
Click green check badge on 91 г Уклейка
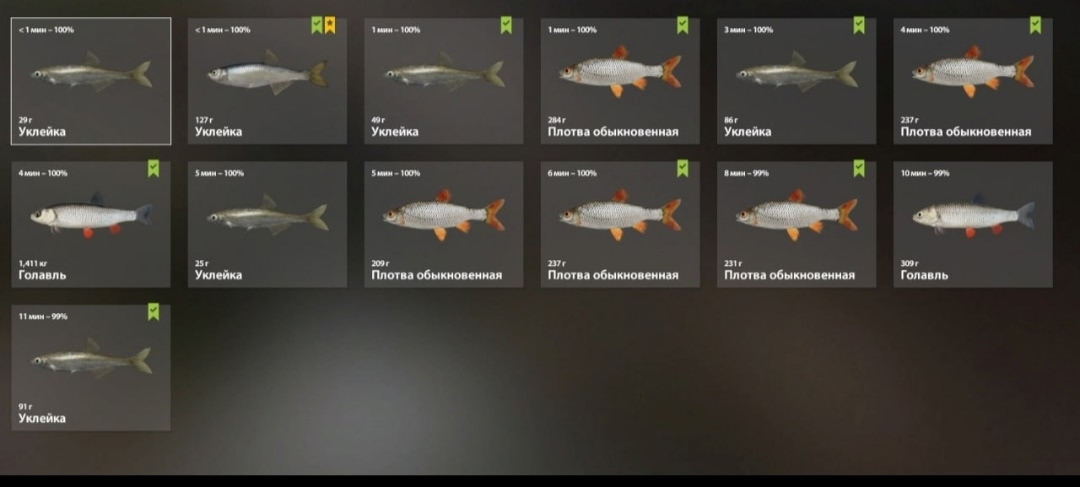click(x=154, y=312)
